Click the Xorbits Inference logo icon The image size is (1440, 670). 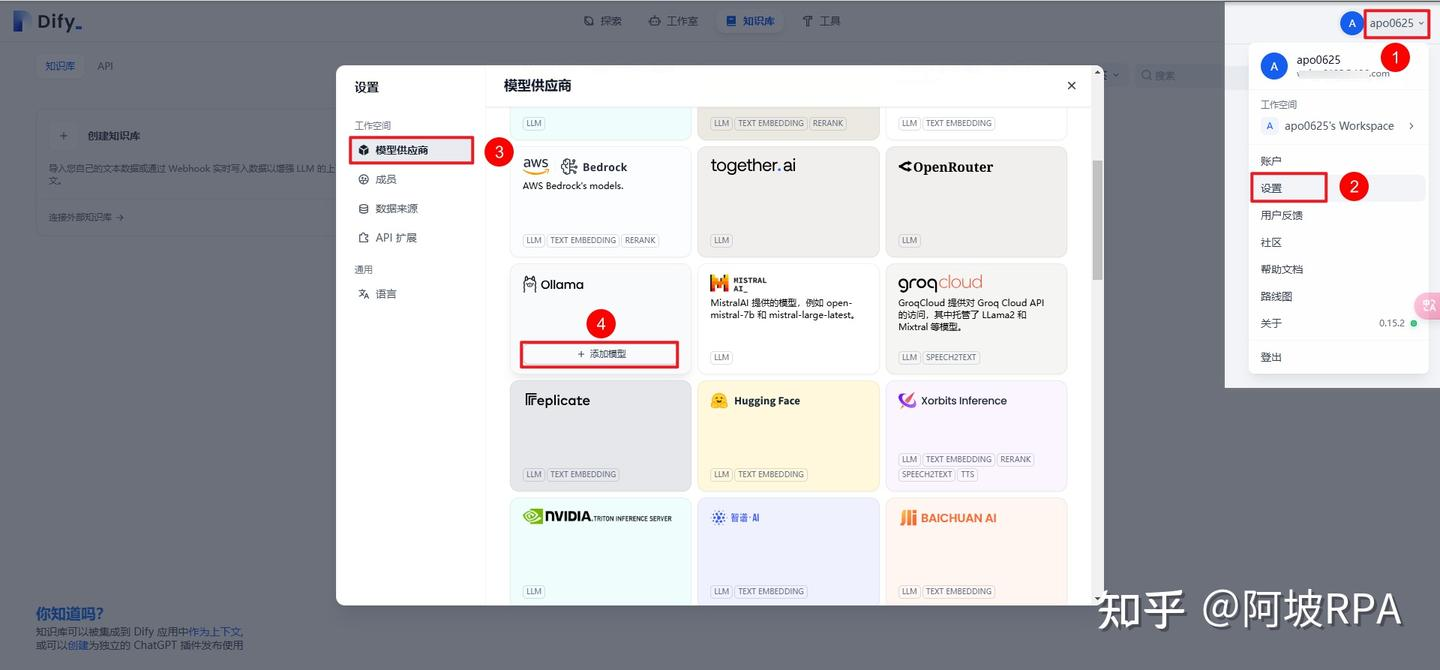[907, 400]
